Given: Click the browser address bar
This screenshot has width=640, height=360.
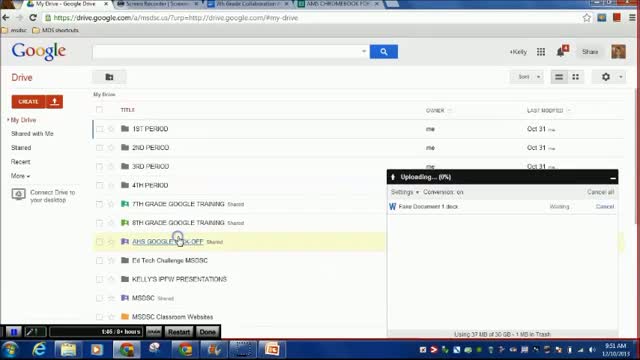Looking at the screenshot, I should (312, 18).
